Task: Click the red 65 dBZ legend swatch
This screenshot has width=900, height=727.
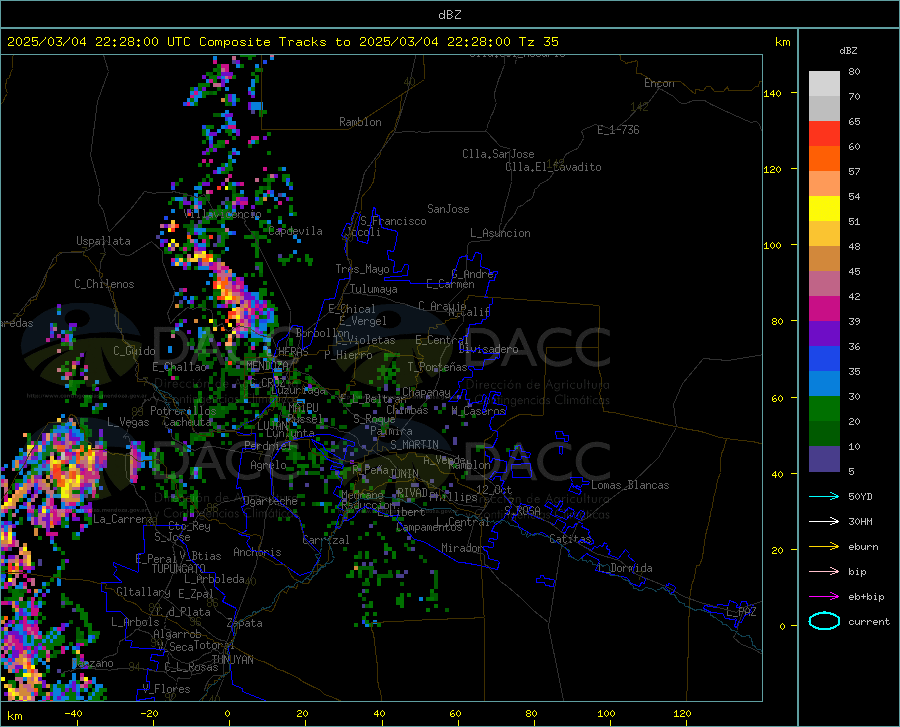Action: [824, 134]
